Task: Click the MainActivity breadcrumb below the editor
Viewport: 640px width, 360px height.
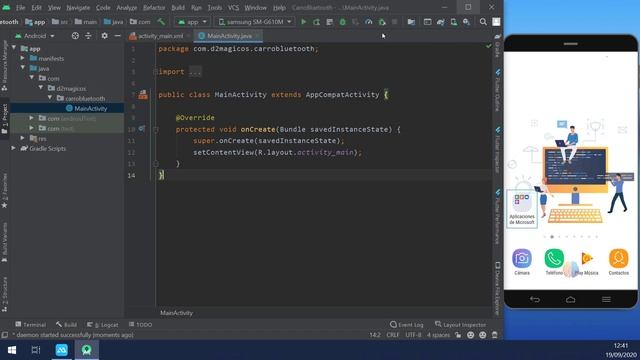Action: coord(176,313)
